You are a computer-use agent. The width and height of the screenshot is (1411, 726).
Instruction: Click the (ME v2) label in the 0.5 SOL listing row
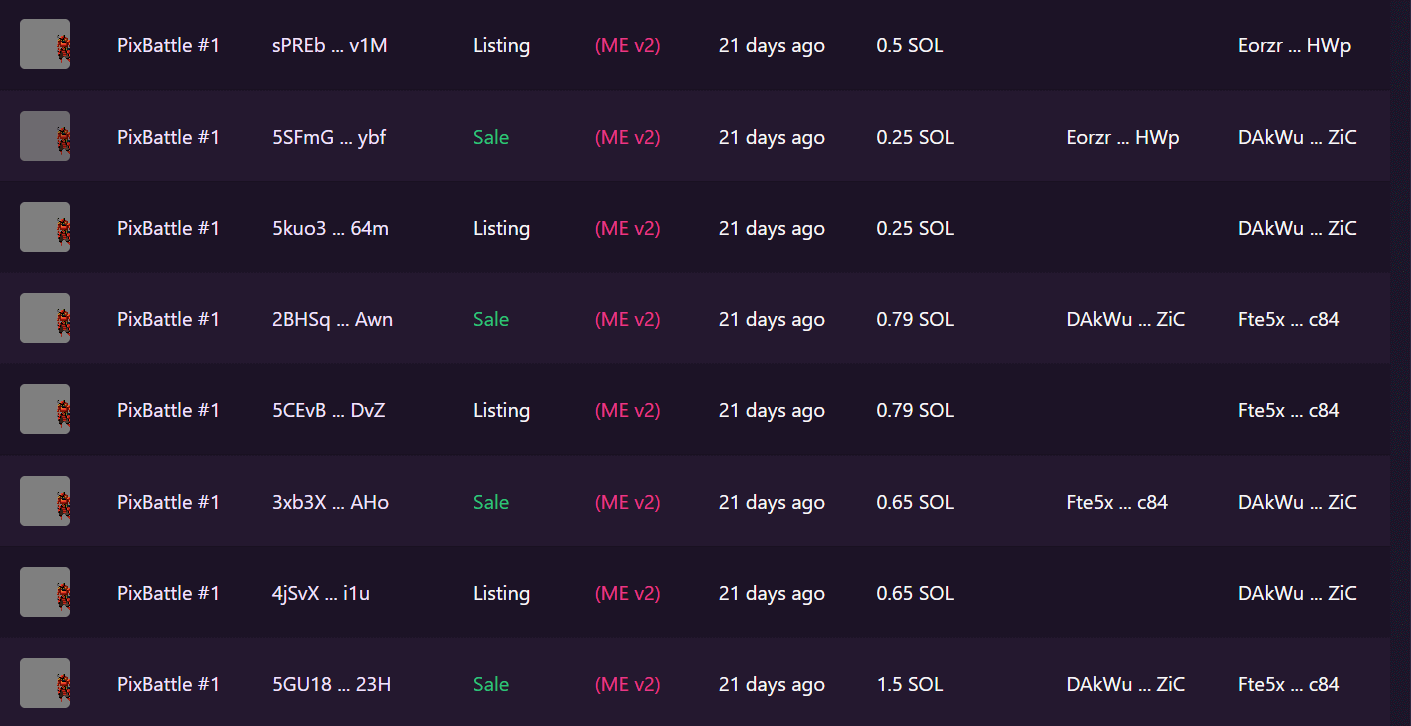(627, 46)
